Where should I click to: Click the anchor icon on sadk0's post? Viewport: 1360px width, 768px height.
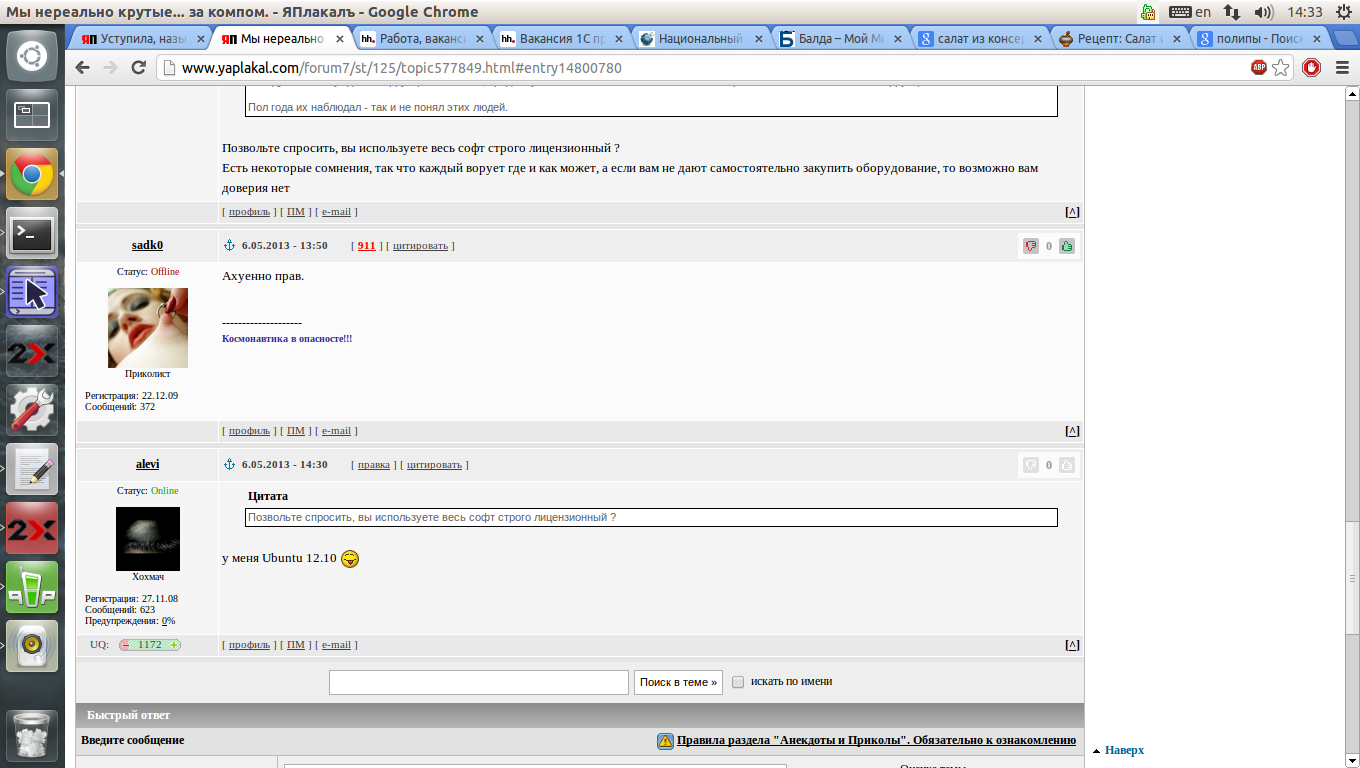click(x=229, y=246)
